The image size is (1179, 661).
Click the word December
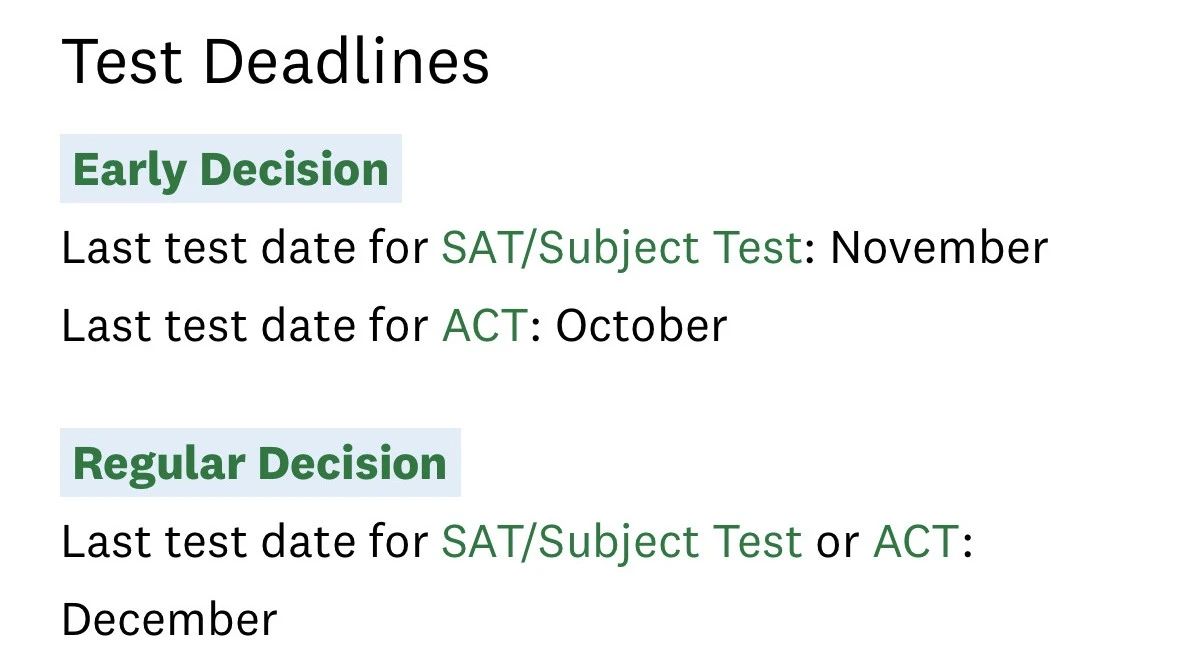(170, 620)
